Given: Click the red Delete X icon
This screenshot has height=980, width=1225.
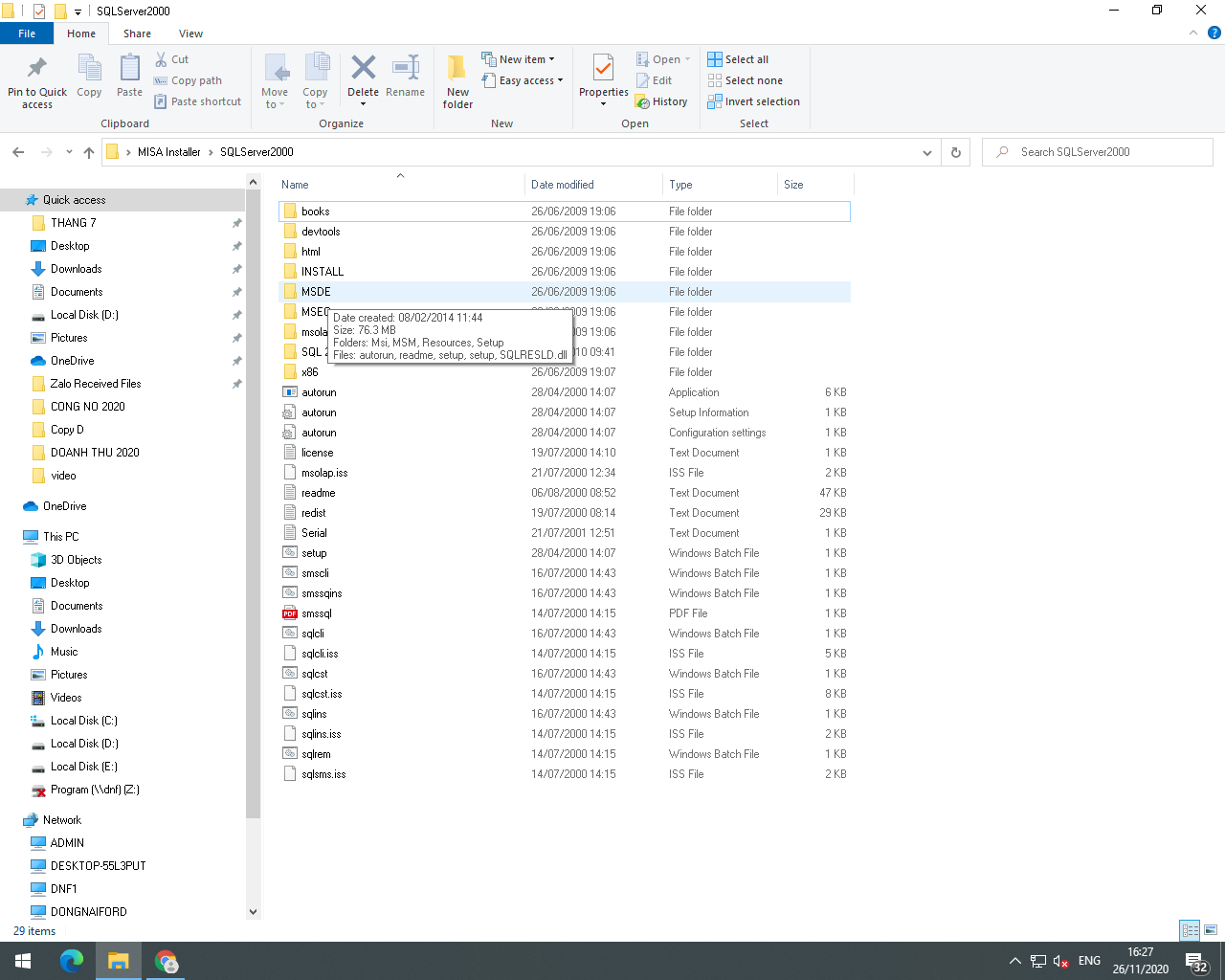Looking at the screenshot, I should coord(363,67).
